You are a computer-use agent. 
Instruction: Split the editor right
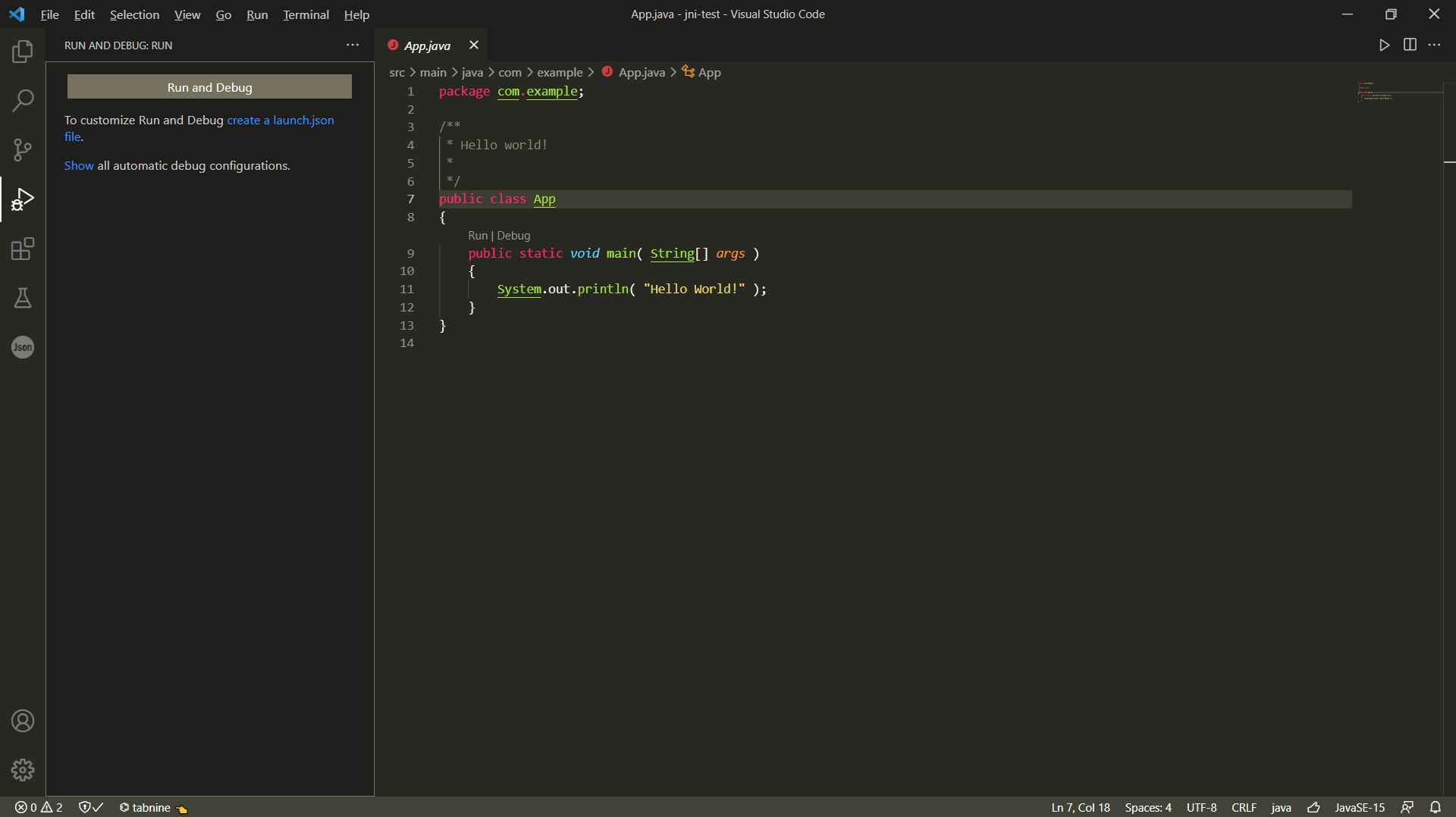coord(1410,45)
